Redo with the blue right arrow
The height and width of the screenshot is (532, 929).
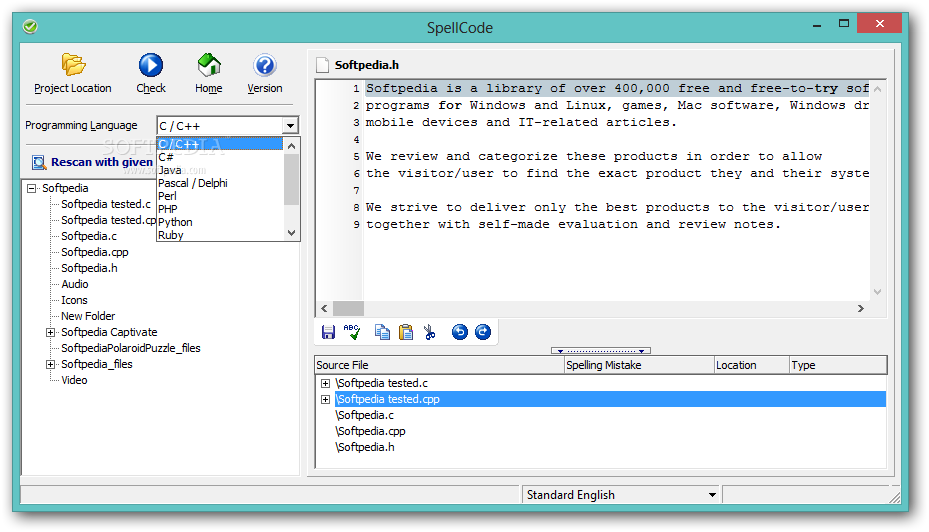tap(483, 332)
